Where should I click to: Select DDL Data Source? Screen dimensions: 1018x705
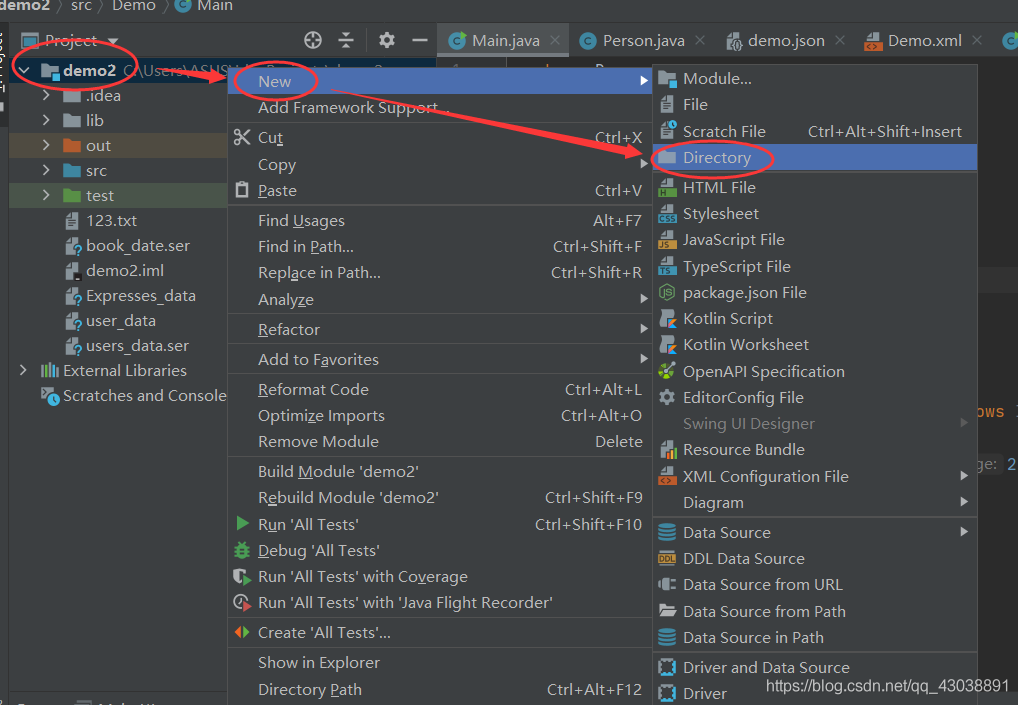815,558
